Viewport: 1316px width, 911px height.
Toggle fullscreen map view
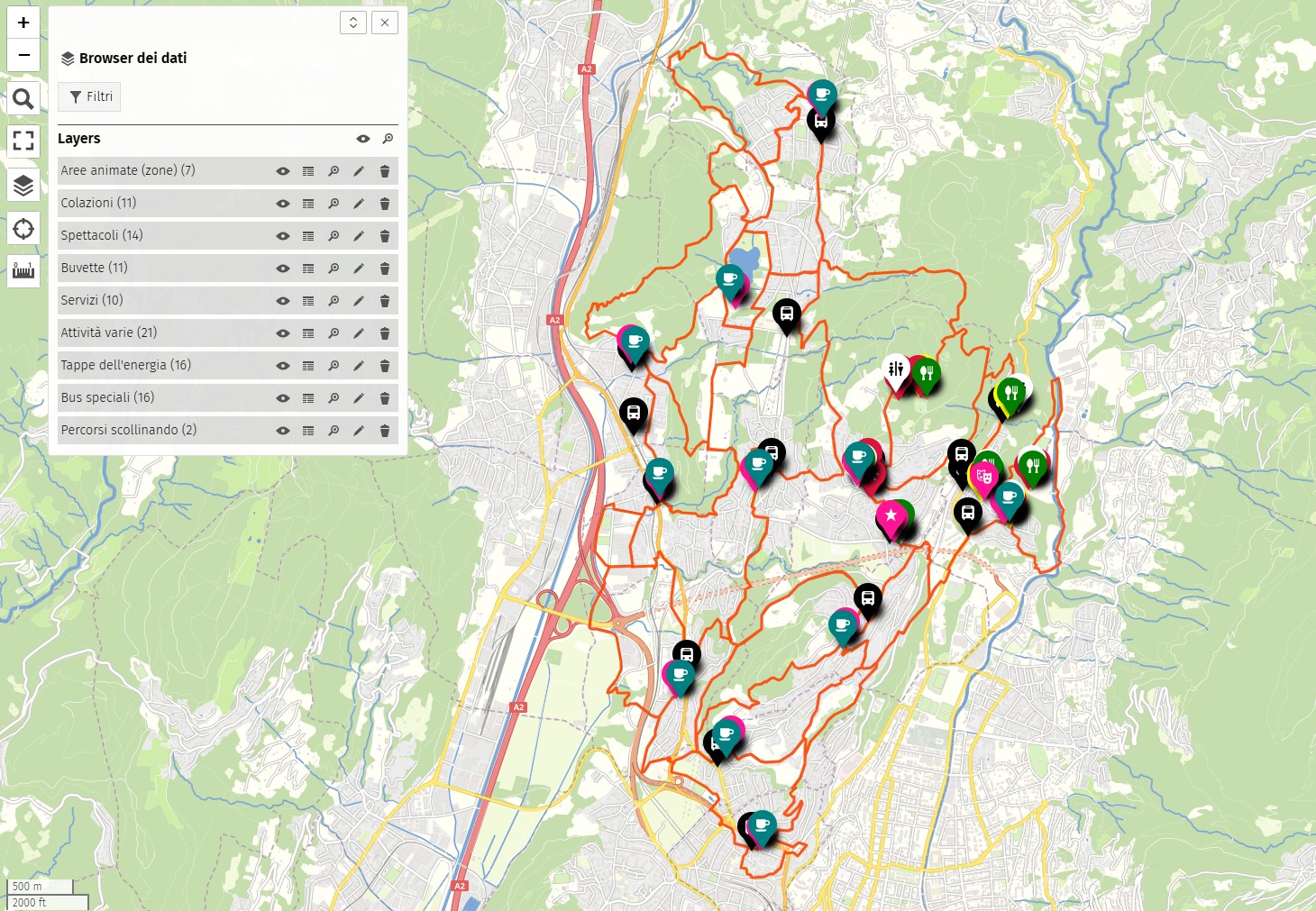click(23, 141)
